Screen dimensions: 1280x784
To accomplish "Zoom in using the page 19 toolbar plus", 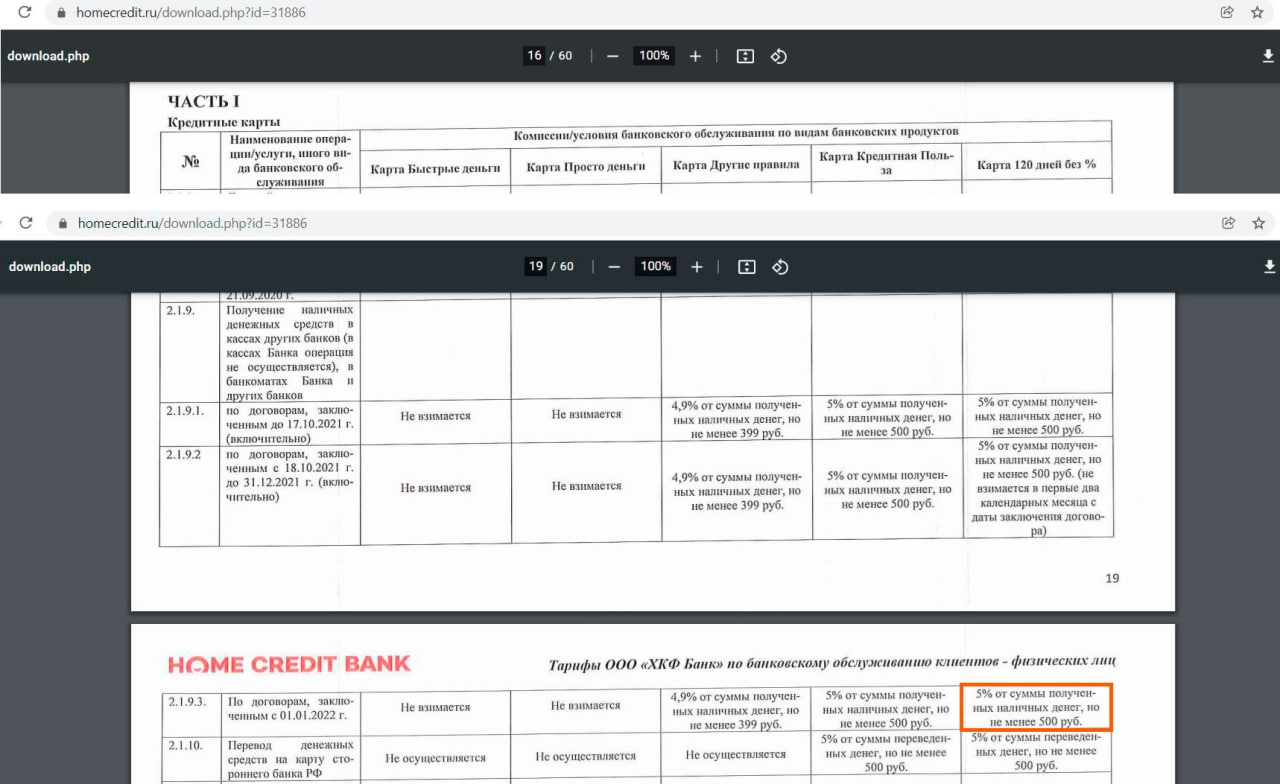I will click(x=697, y=267).
